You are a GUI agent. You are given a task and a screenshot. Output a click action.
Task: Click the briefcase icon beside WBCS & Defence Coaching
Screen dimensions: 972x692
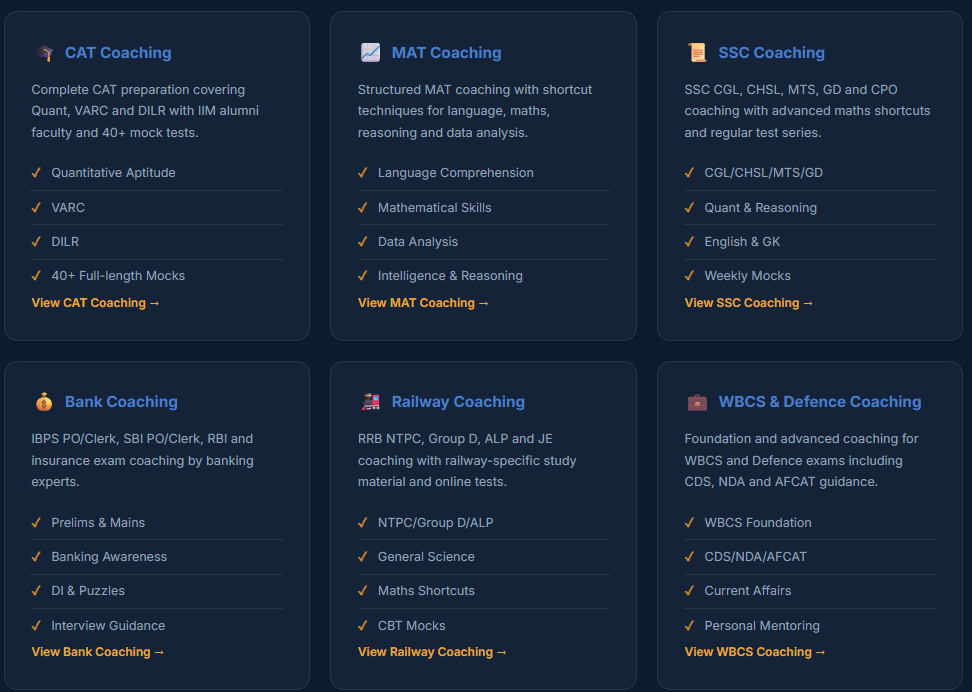tap(697, 402)
